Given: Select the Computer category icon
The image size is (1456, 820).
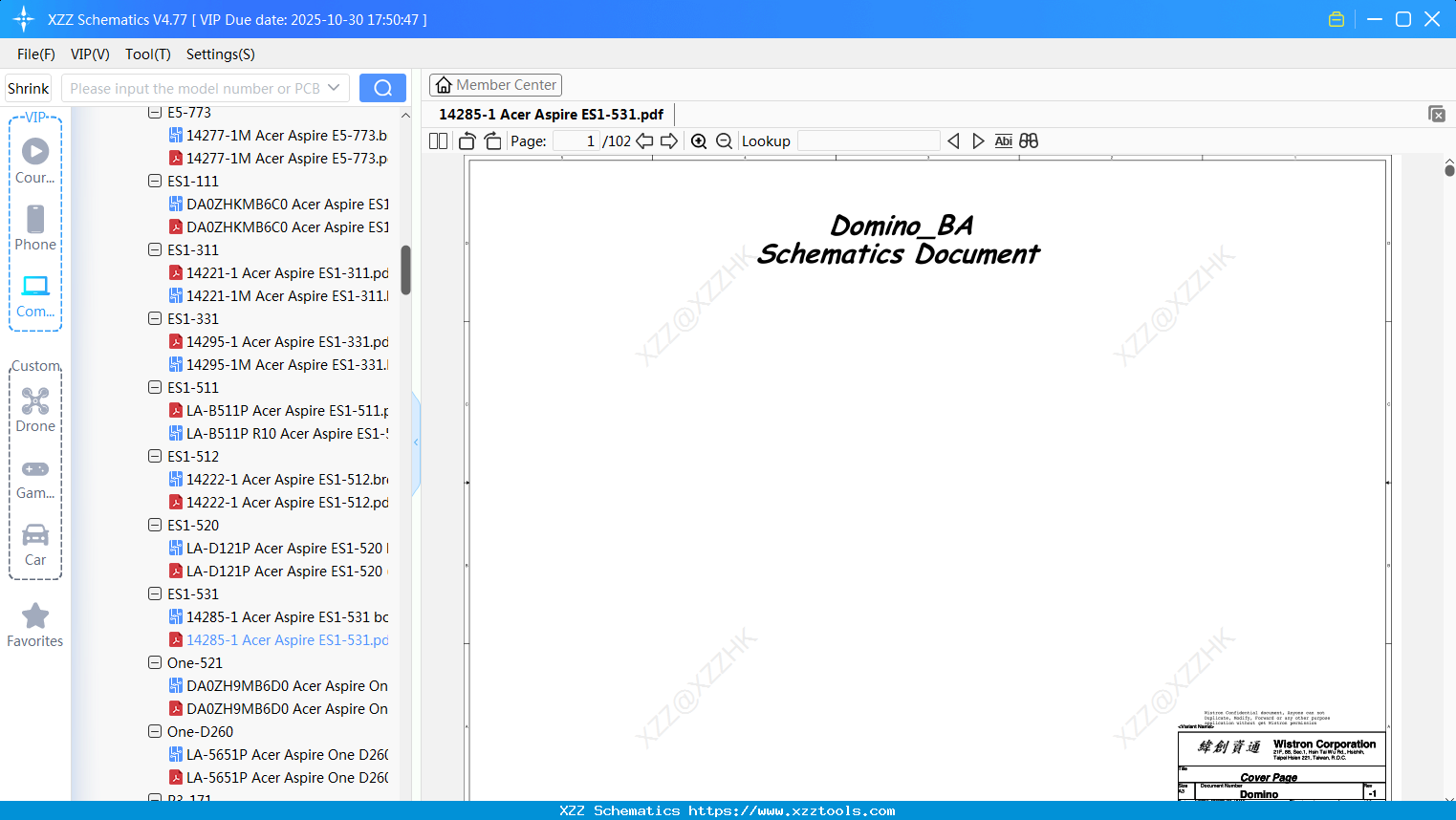Looking at the screenshot, I should [35, 295].
